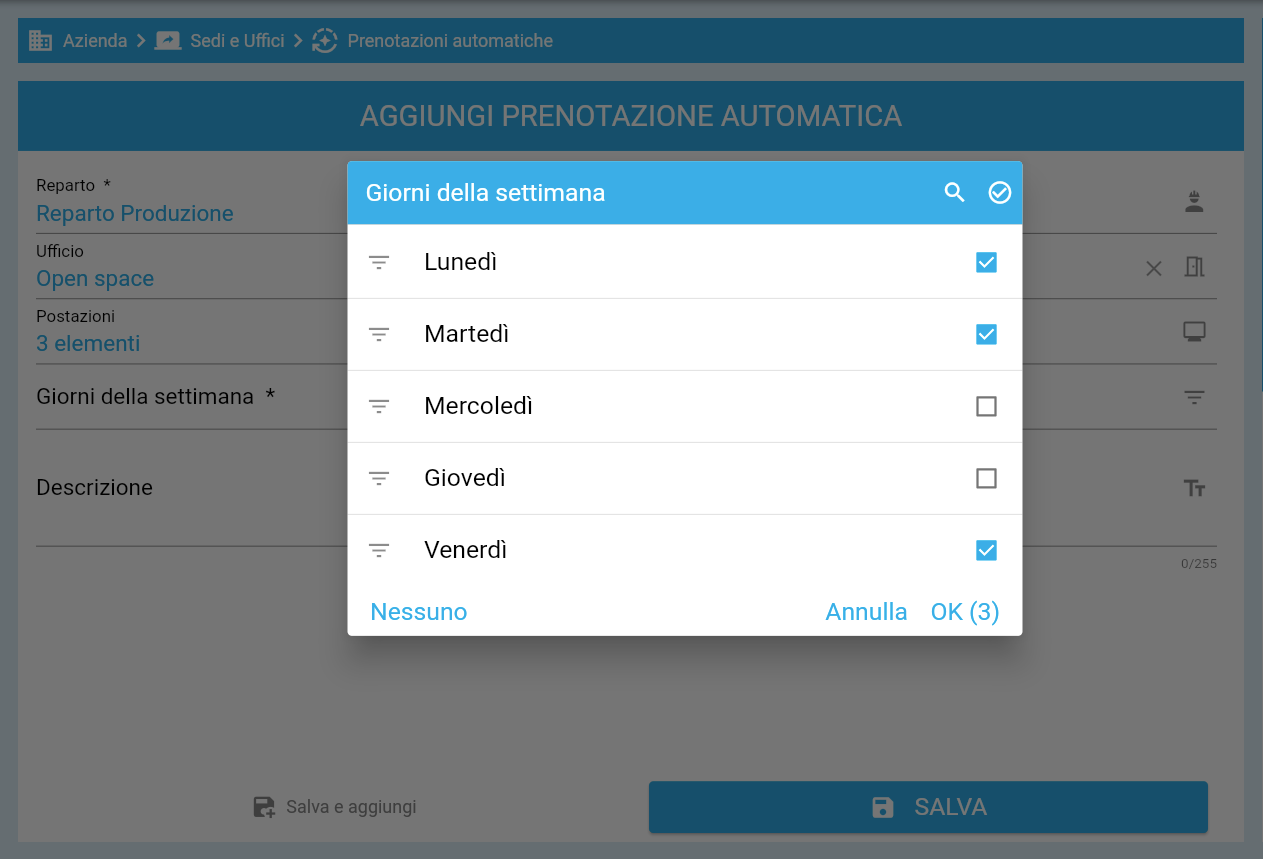The image size is (1263, 859).
Task: Uncheck Venerdì in the weekday list
Action: coord(986,550)
